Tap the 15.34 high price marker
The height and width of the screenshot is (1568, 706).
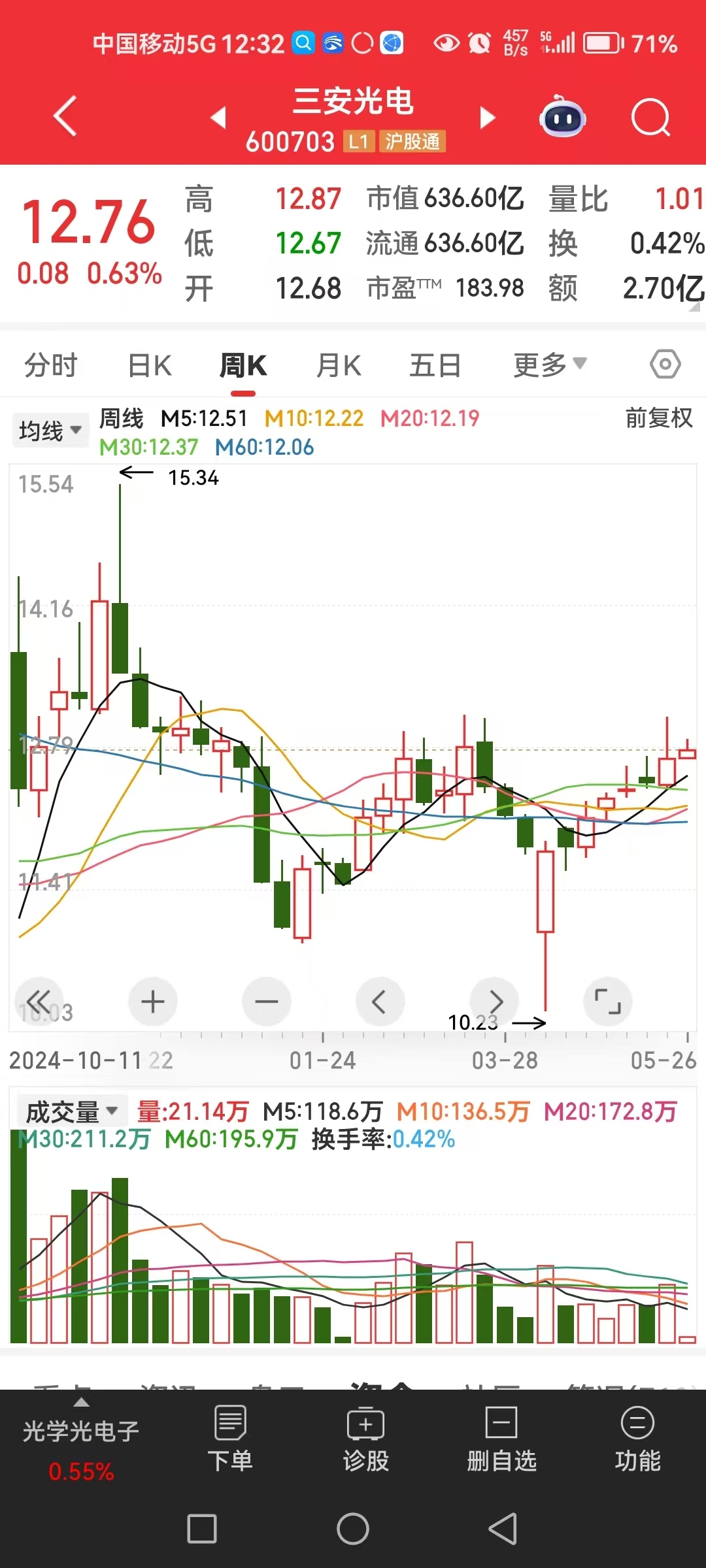tap(193, 478)
